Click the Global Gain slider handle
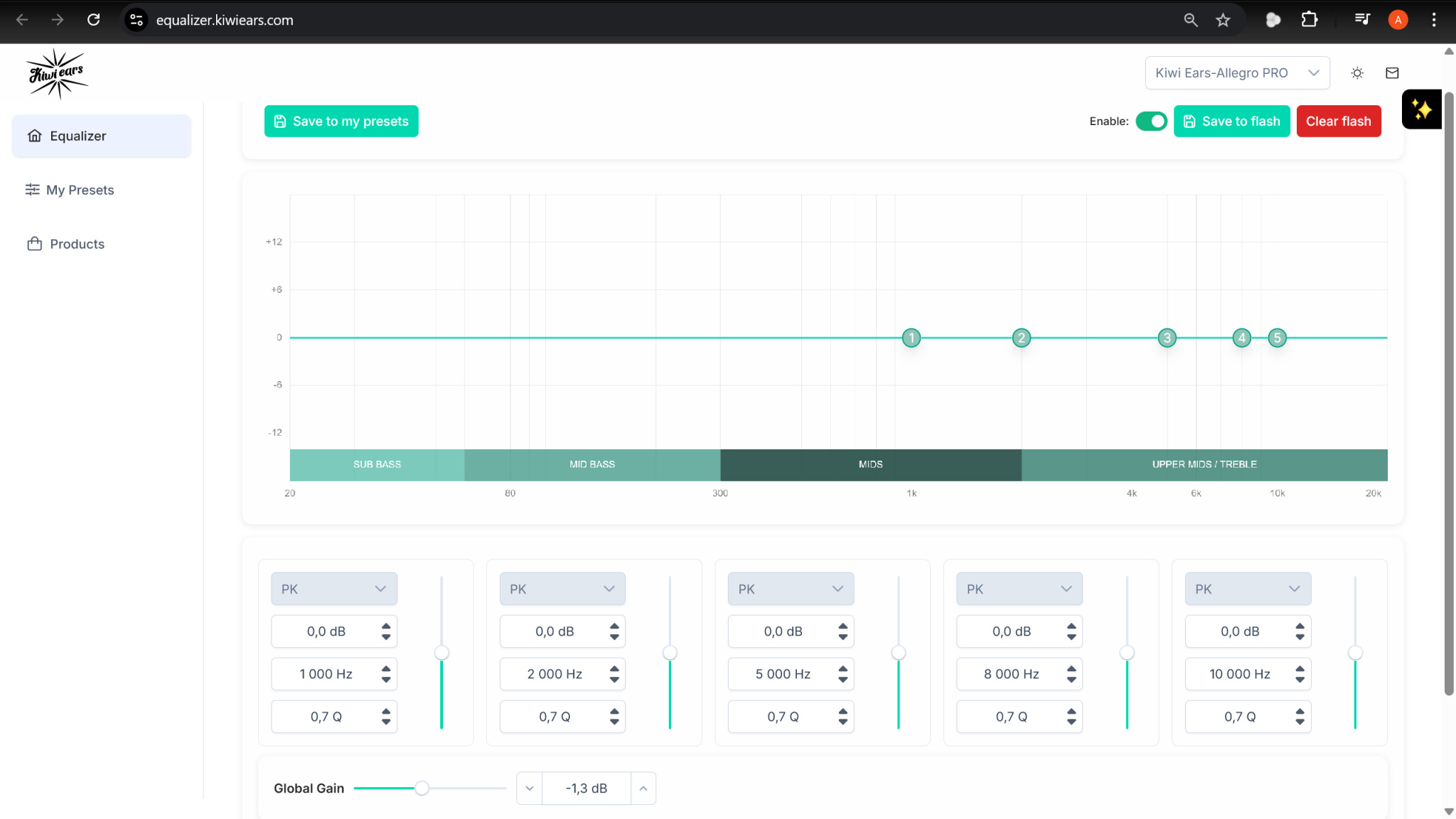The image size is (1456, 819). (x=422, y=788)
